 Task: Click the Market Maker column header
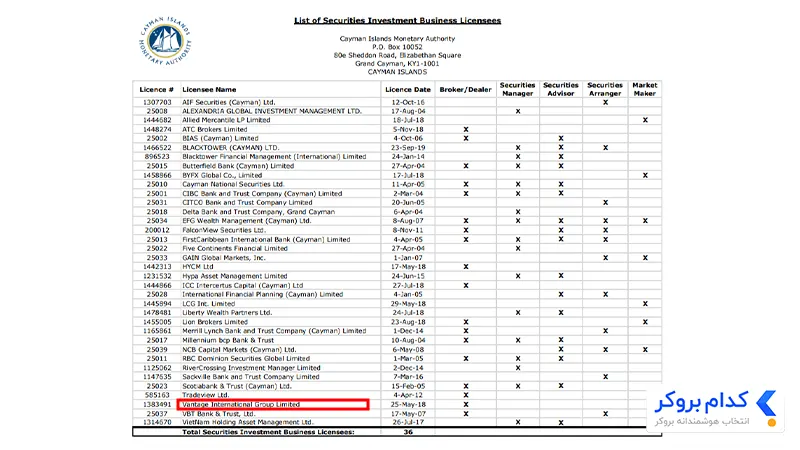[x=645, y=89]
